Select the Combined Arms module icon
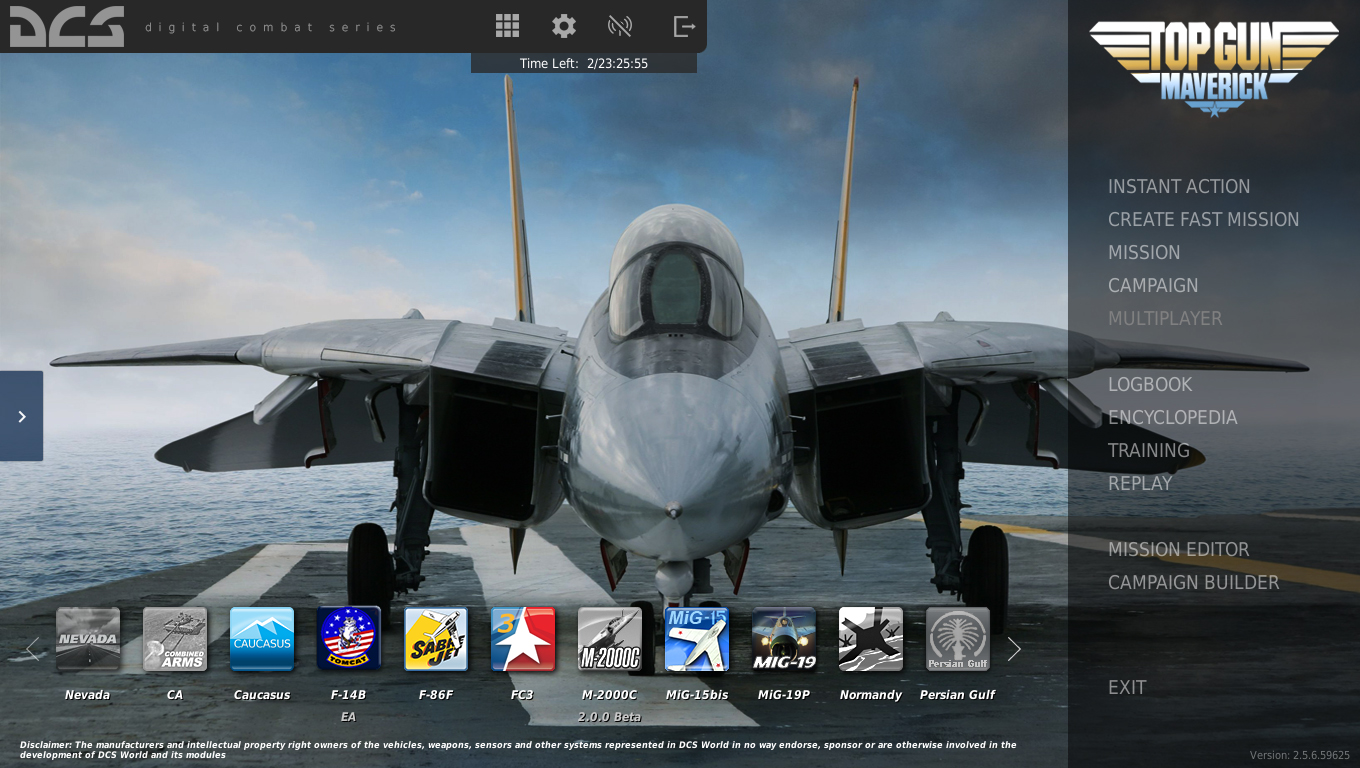The width and height of the screenshot is (1360, 768). (x=175, y=639)
